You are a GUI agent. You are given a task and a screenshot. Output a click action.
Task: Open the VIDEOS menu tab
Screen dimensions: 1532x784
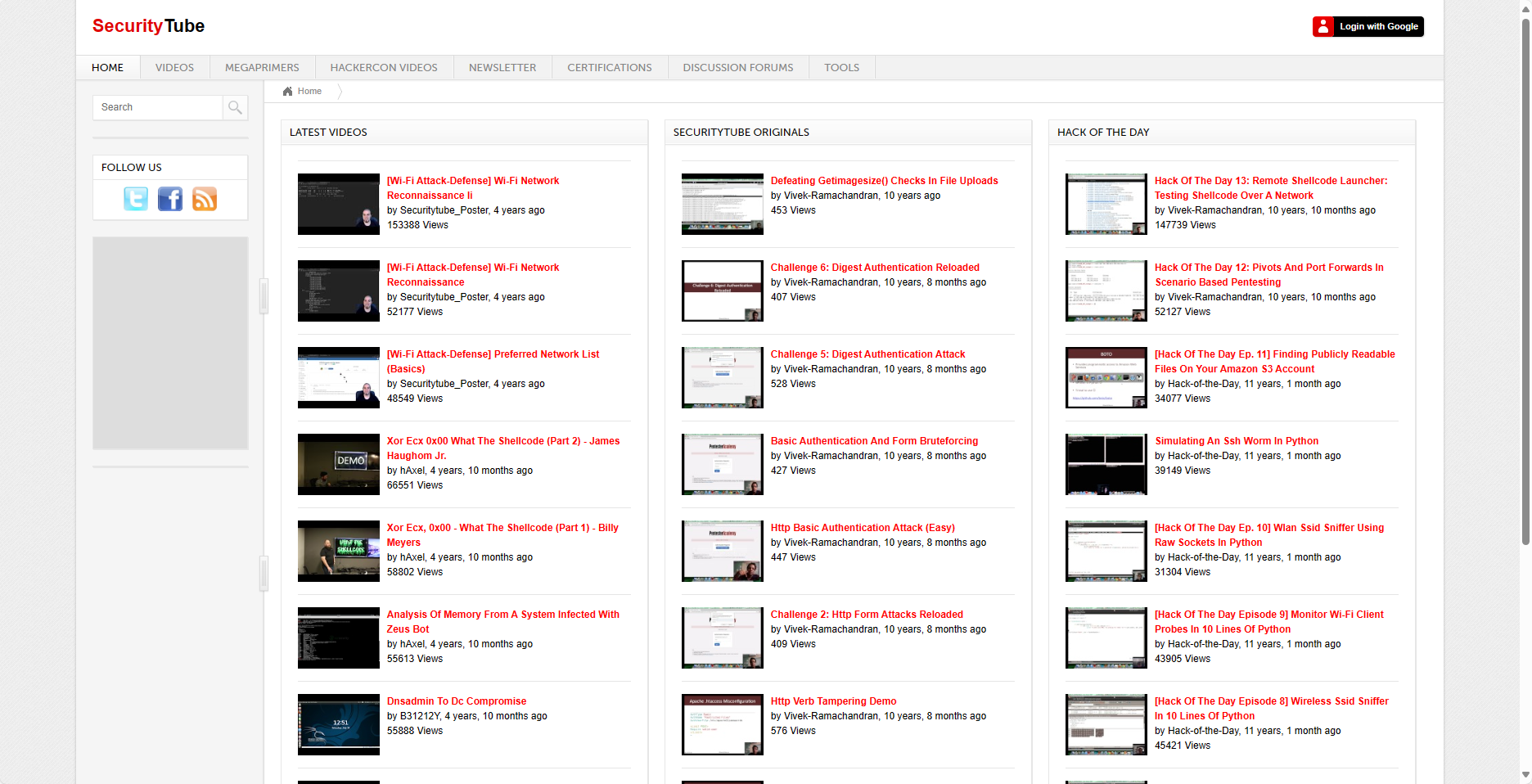[x=175, y=67]
